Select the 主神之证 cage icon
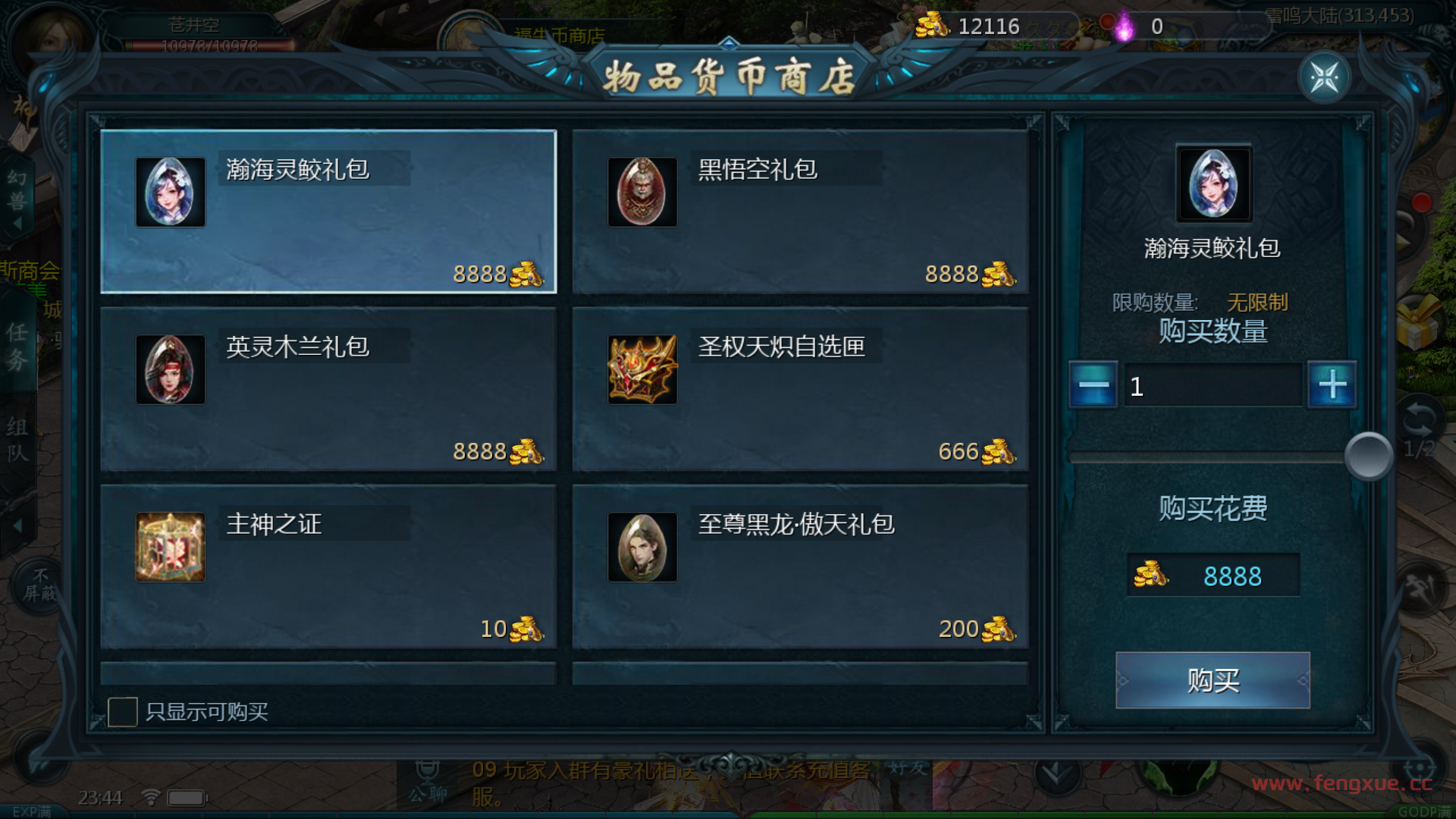This screenshot has height=819, width=1456. 171,547
